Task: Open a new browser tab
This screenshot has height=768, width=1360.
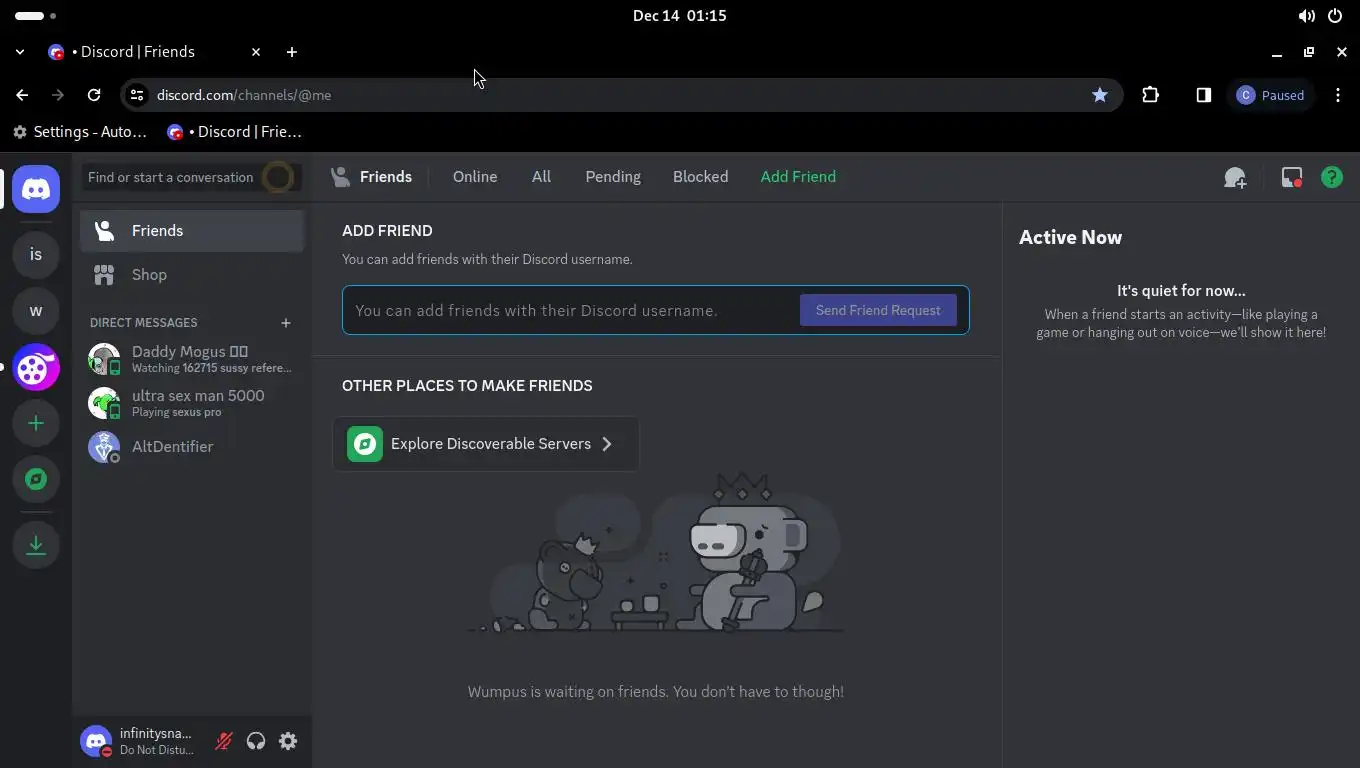Action: tap(292, 52)
